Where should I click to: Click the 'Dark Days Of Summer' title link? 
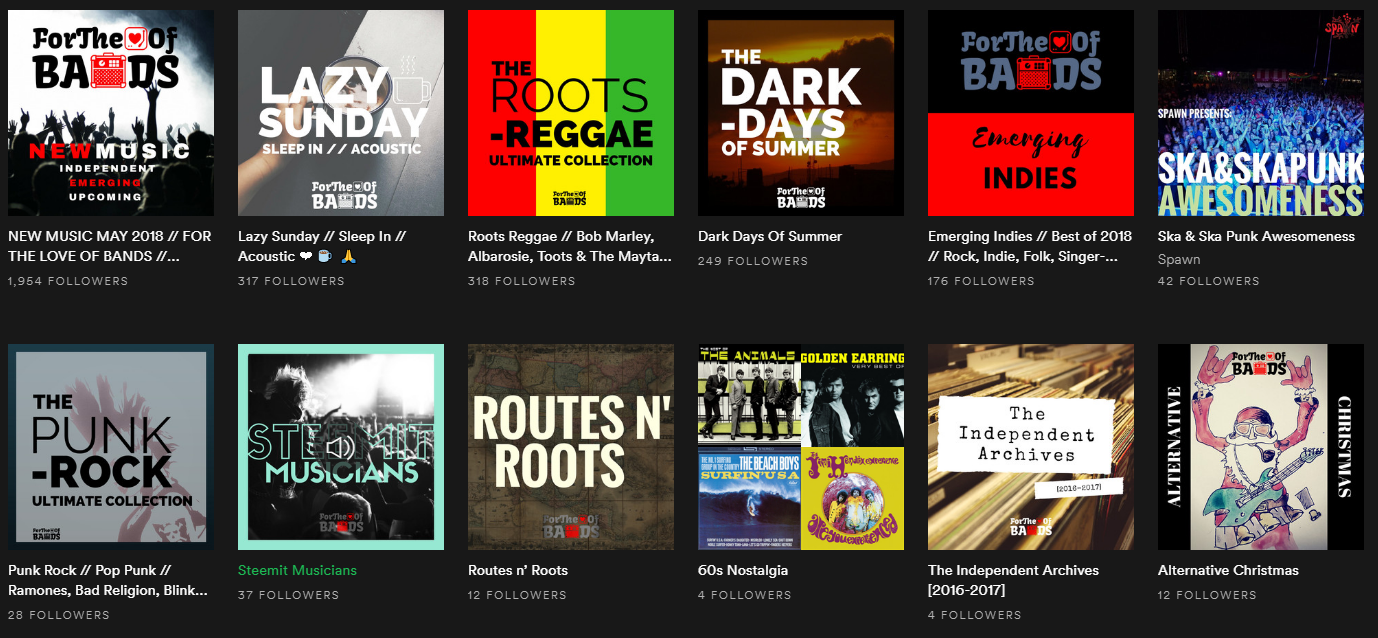pos(770,237)
